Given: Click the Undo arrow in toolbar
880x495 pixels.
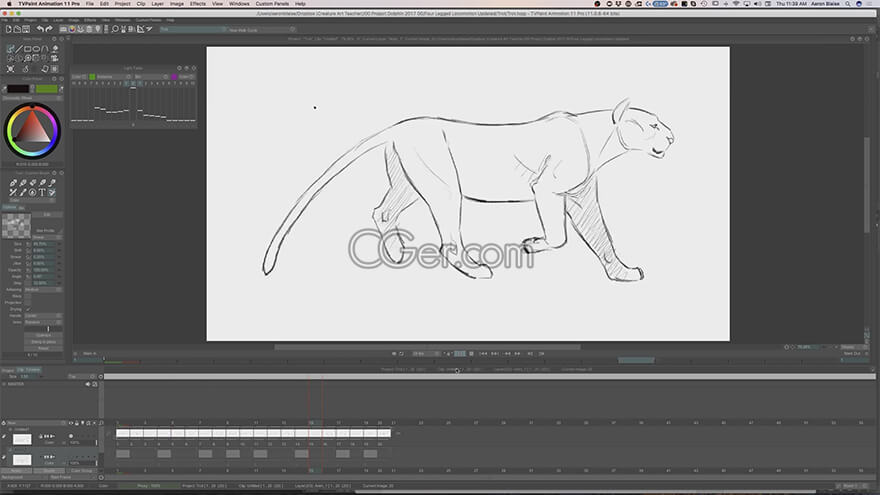Looking at the screenshot, I should coord(40,29).
